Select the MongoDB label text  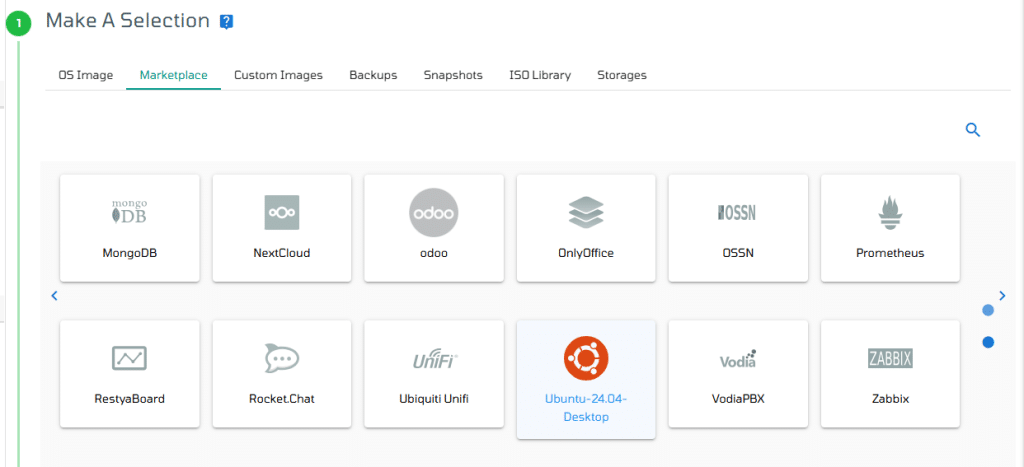tap(129, 253)
